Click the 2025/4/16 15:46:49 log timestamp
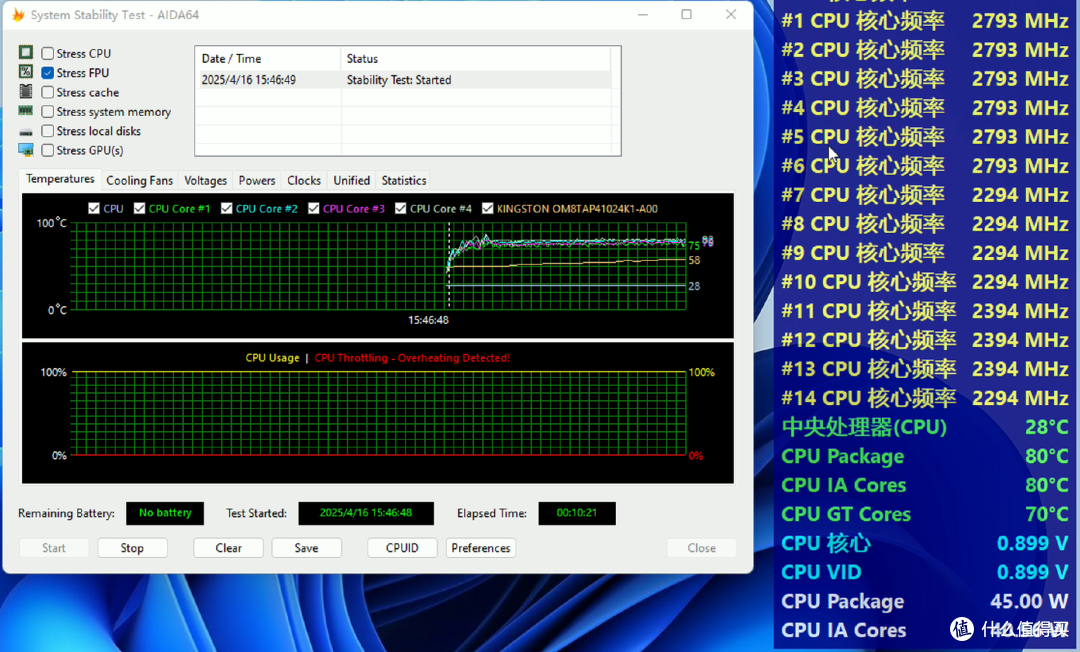Viewport: 1080px width, 652px height. (249, 80)
